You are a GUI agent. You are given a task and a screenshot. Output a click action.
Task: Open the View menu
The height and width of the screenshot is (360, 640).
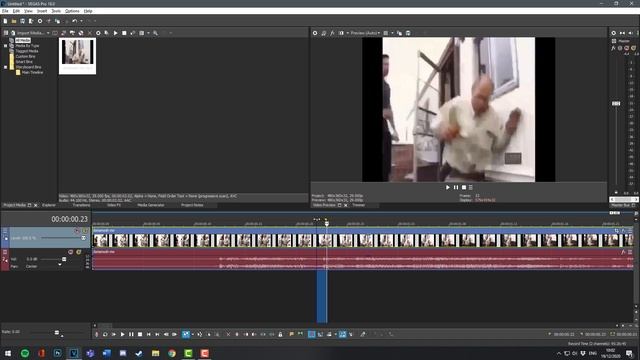(28, 11)
